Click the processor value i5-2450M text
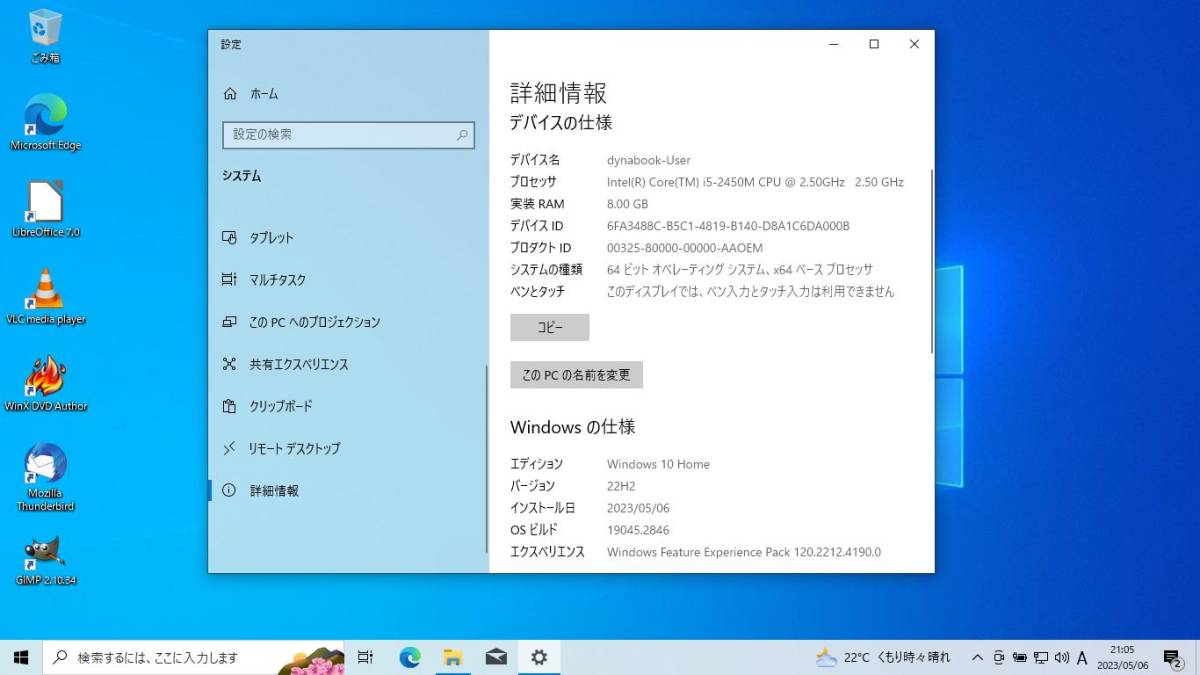The height and width of the screenshot is (675, 1200). [755, 182]
